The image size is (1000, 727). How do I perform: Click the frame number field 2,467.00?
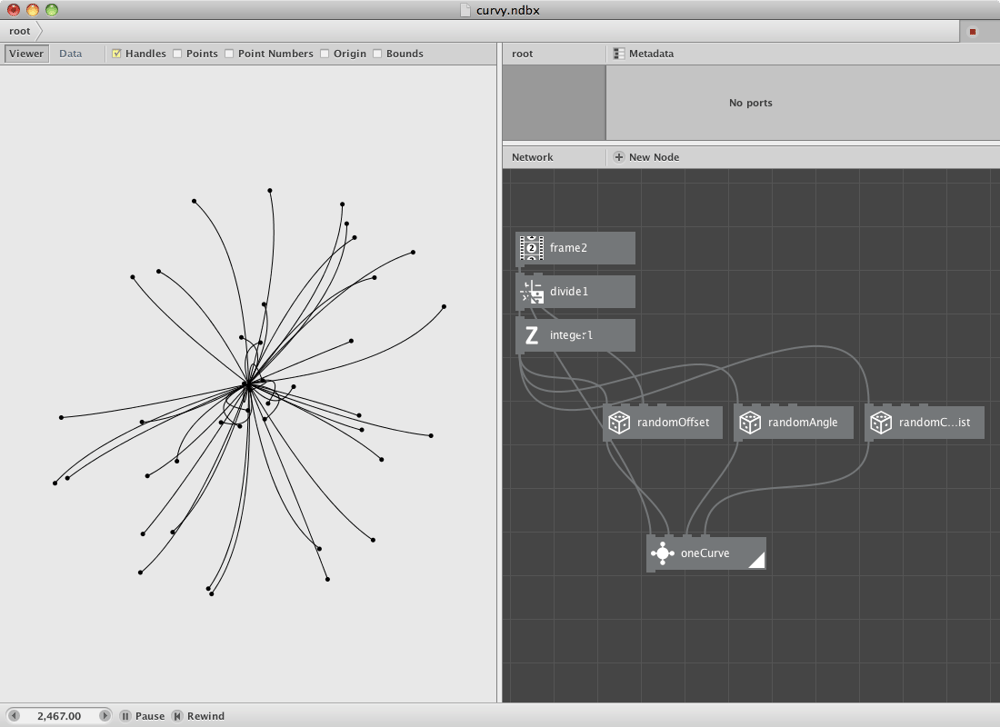(x=59, y=716)
